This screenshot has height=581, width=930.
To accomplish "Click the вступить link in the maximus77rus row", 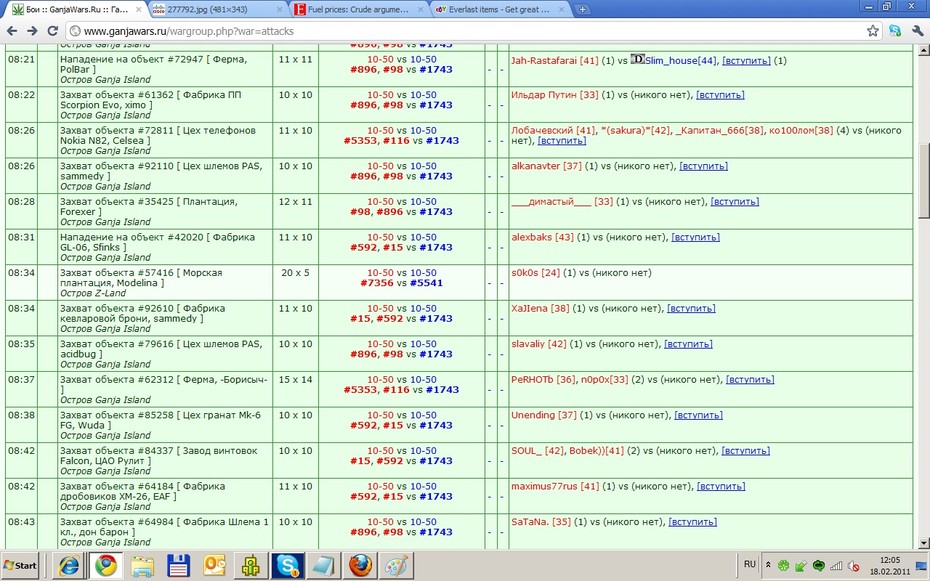I will (x=721, y=486).
